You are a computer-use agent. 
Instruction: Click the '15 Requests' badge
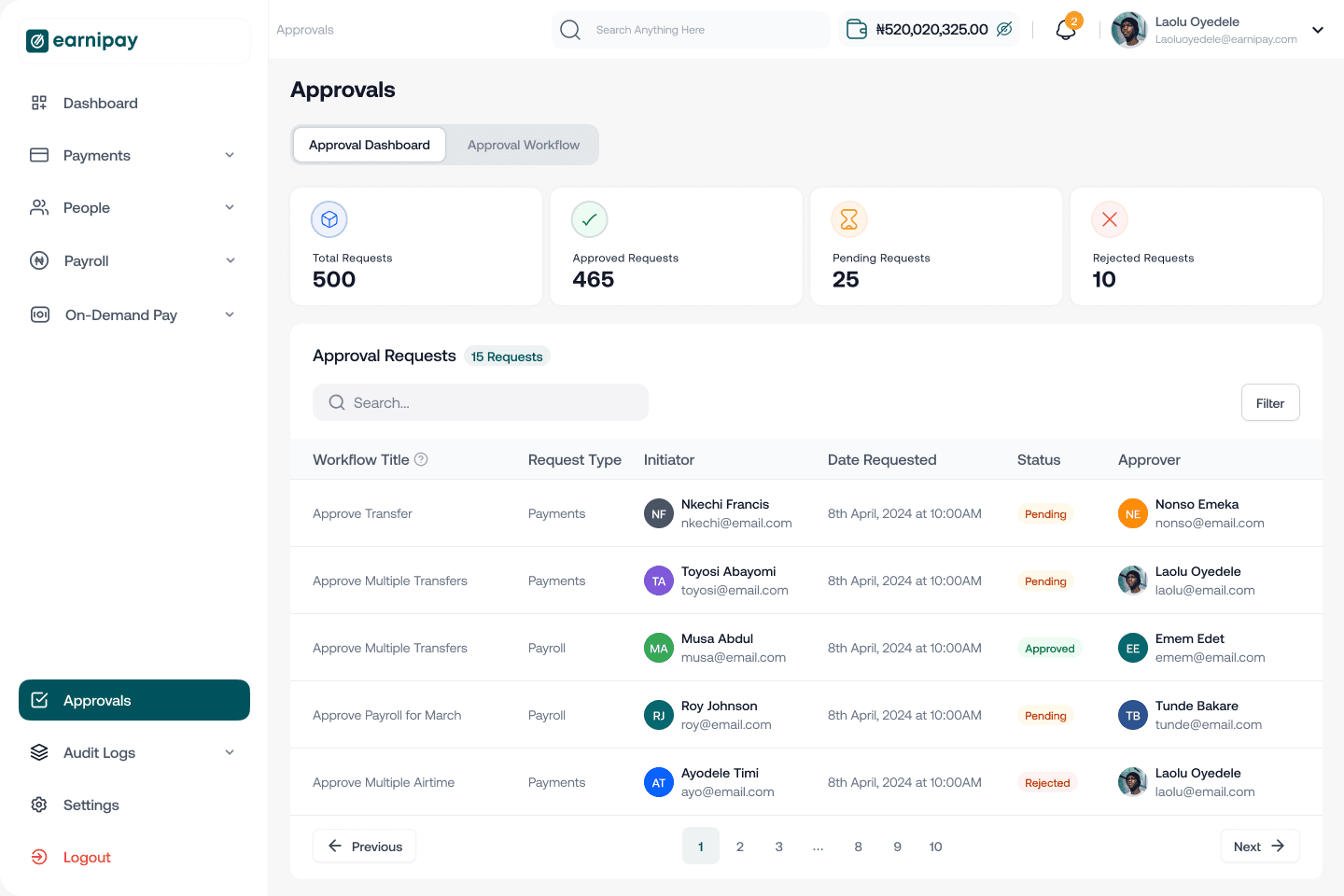pyautogui.click(x=507, y=357)
